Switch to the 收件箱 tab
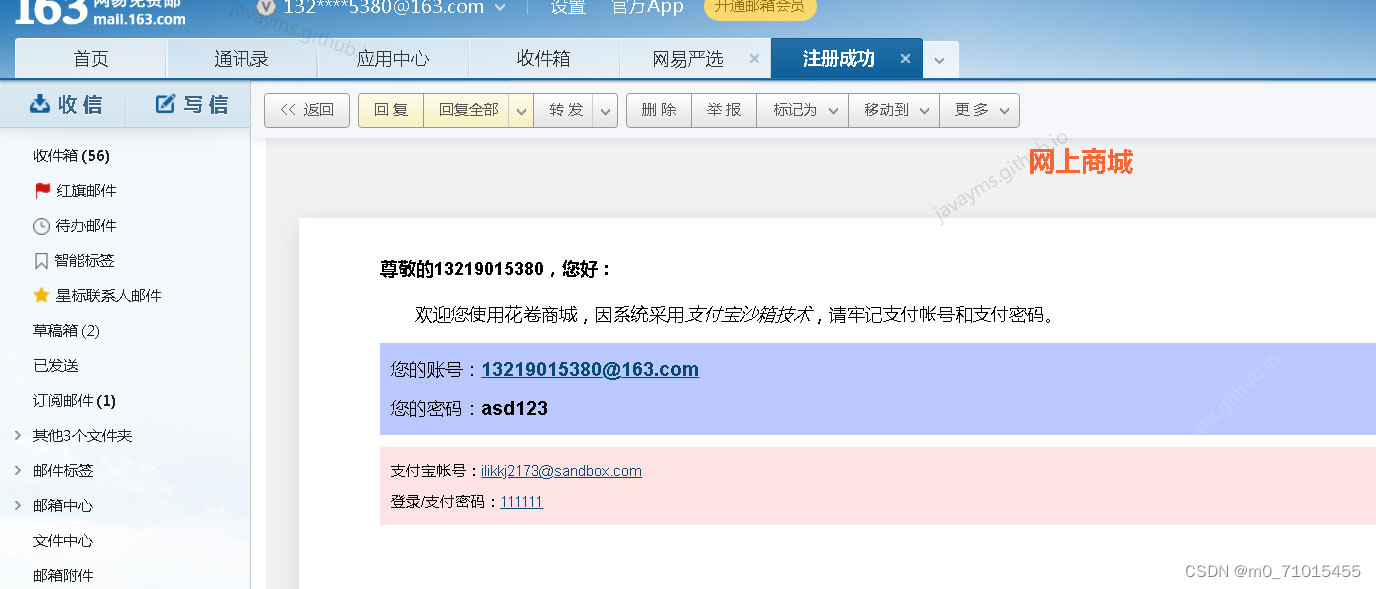The image size is (1376, 589). coord(544,59)
